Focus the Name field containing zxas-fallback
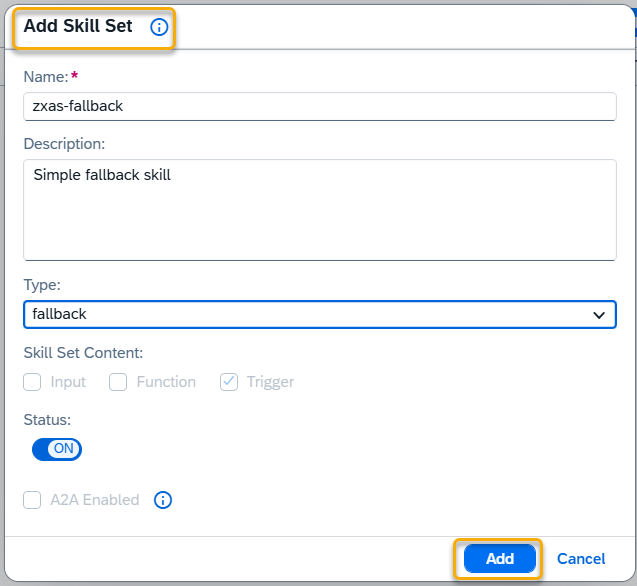637x586 pixels. click(x=320, y=106)
